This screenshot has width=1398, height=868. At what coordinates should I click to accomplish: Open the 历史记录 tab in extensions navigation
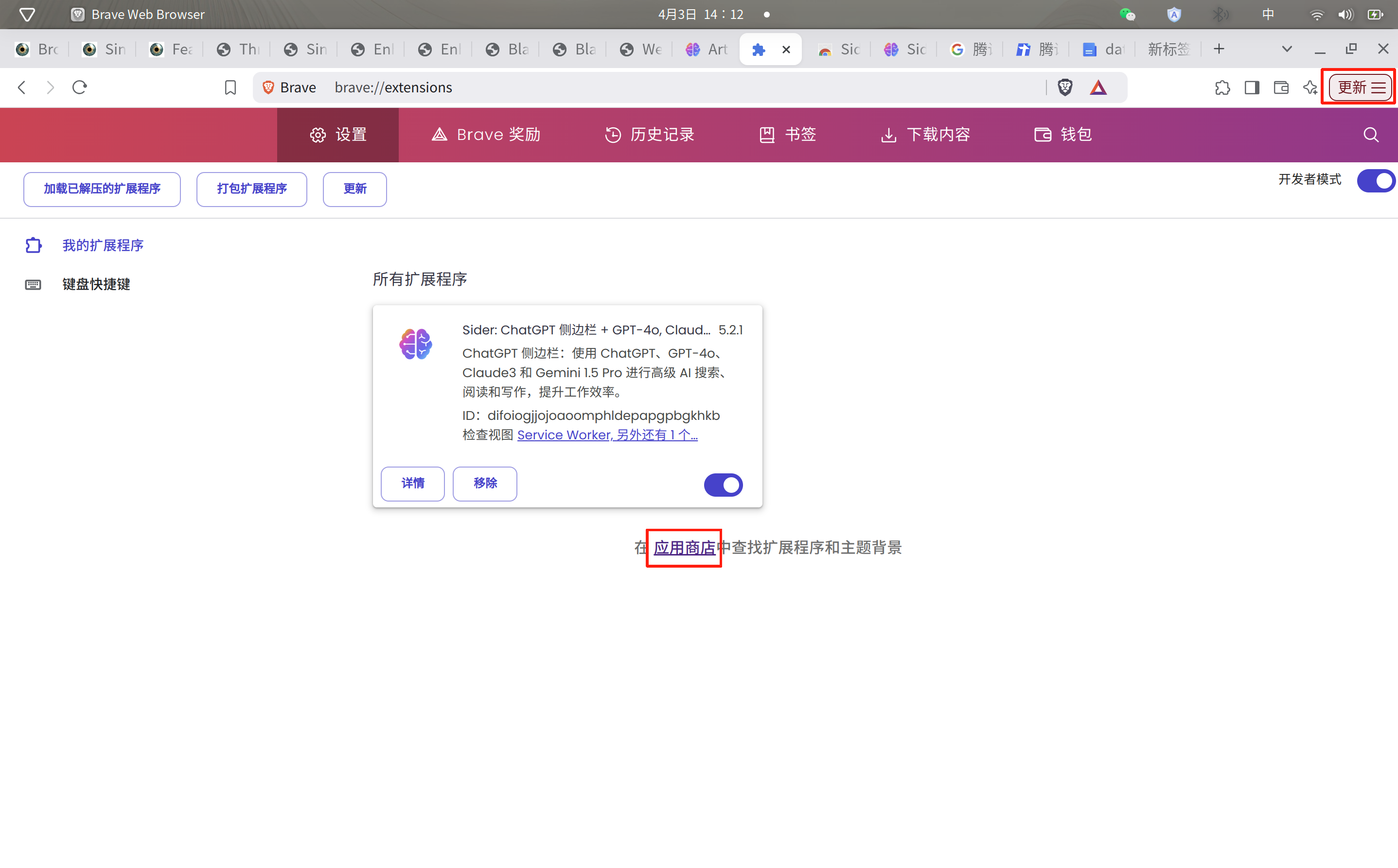coord(649,134)
